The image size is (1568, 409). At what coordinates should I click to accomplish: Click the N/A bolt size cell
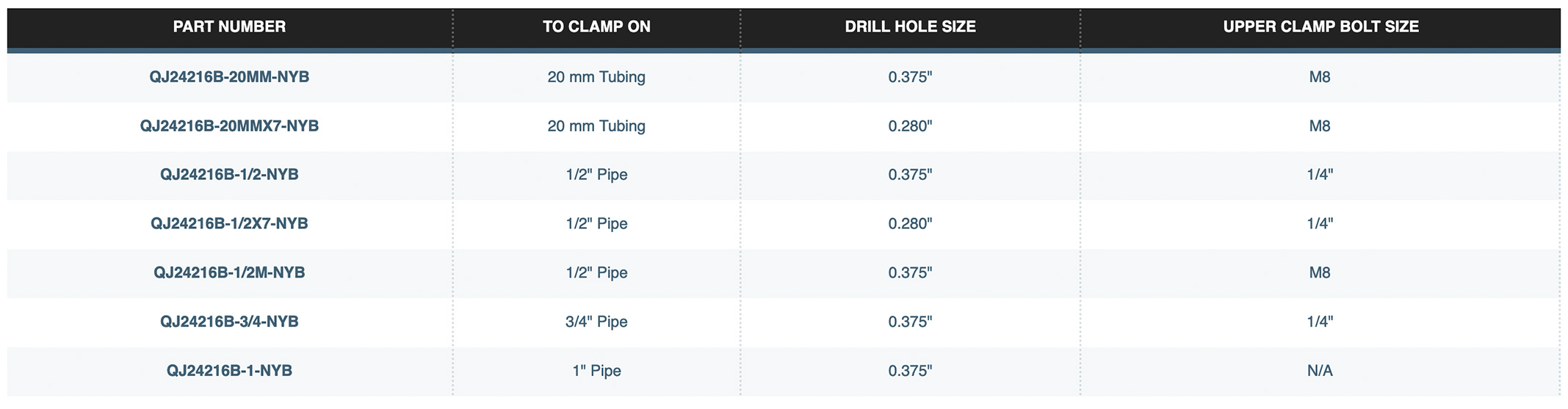pyautogui.click(x=1320, y=371)
